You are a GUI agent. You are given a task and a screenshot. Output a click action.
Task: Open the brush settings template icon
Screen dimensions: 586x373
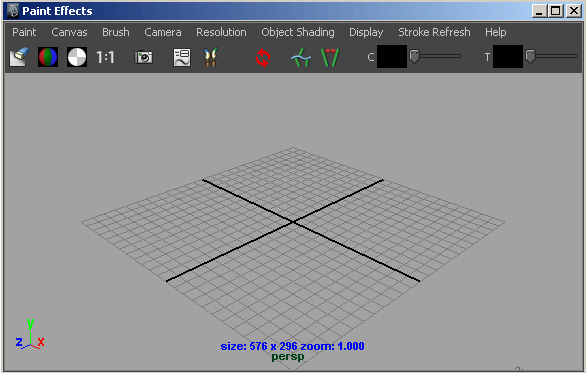182,58
